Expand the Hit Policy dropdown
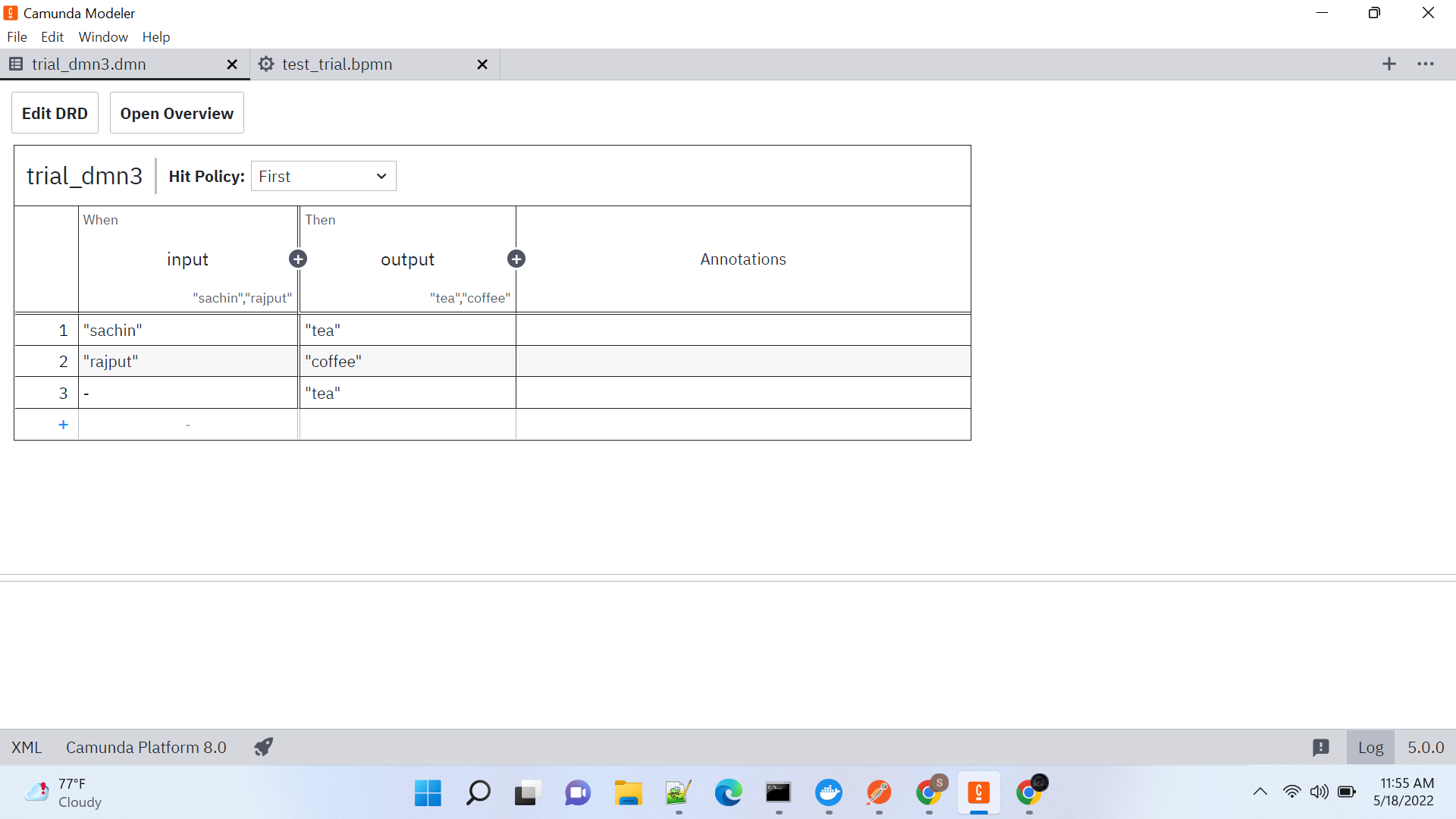 tap(323, 176)
